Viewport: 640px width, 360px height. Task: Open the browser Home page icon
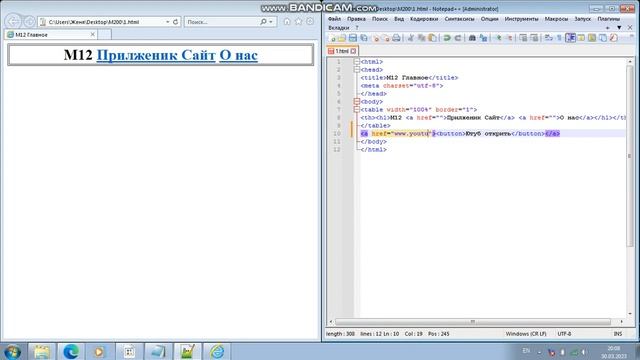pos(287,21)
